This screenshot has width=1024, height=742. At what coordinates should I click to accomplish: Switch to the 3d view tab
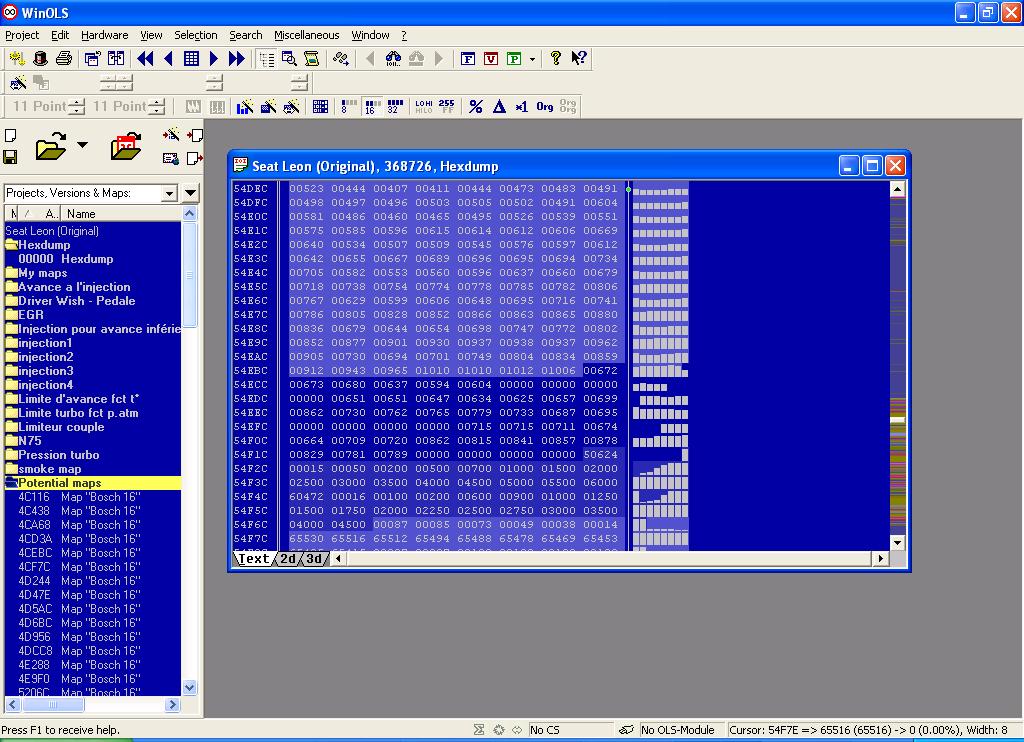(314, 559)
